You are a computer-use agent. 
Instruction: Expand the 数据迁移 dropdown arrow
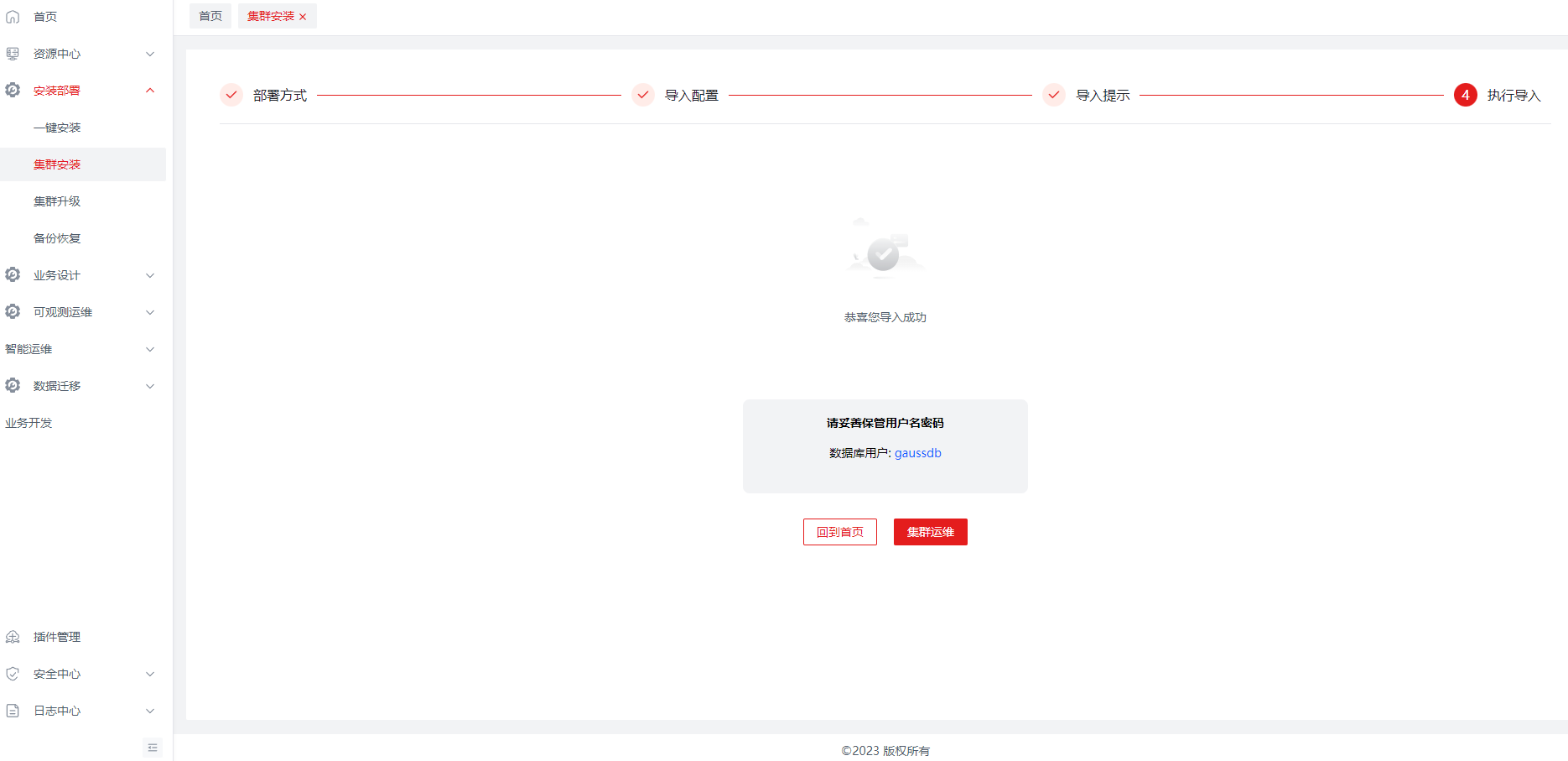click(150, 386)
